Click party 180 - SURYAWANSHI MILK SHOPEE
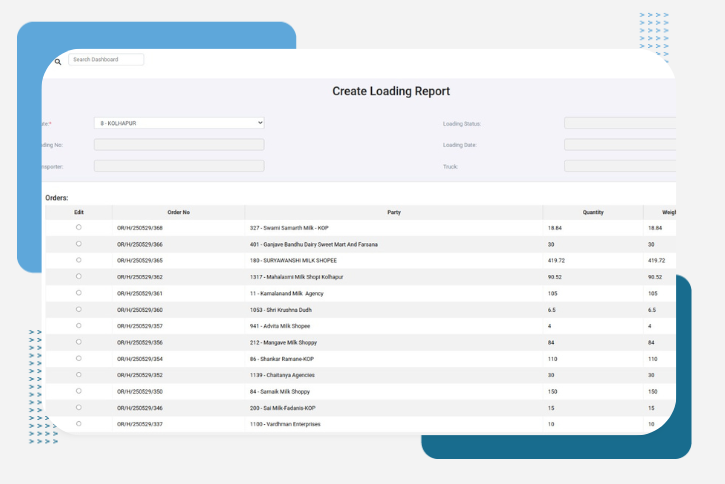Screen dimensions: 725x484 [x=293, y=261]
